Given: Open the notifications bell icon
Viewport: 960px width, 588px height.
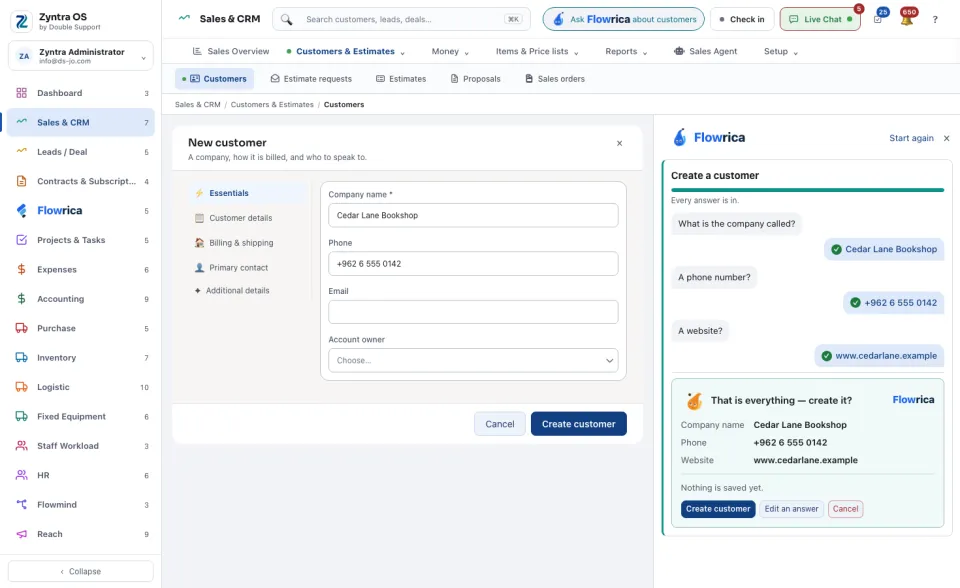Looking at the screenshot, I should click(x=907, y=19).
